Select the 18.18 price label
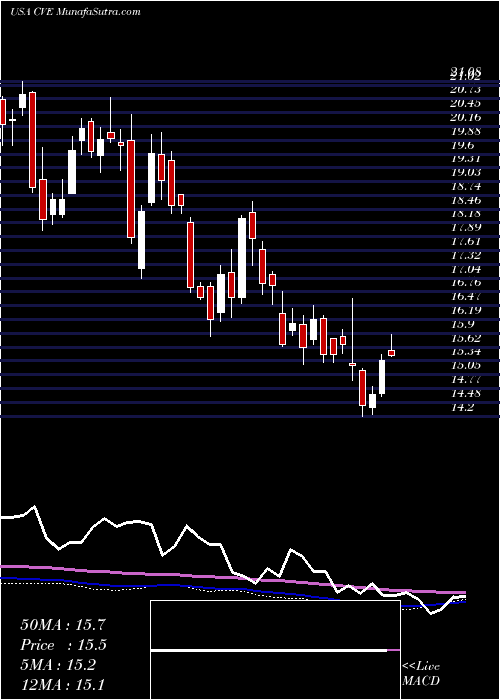This screenshot has width=500, height=700. click(x=466, y=214)
